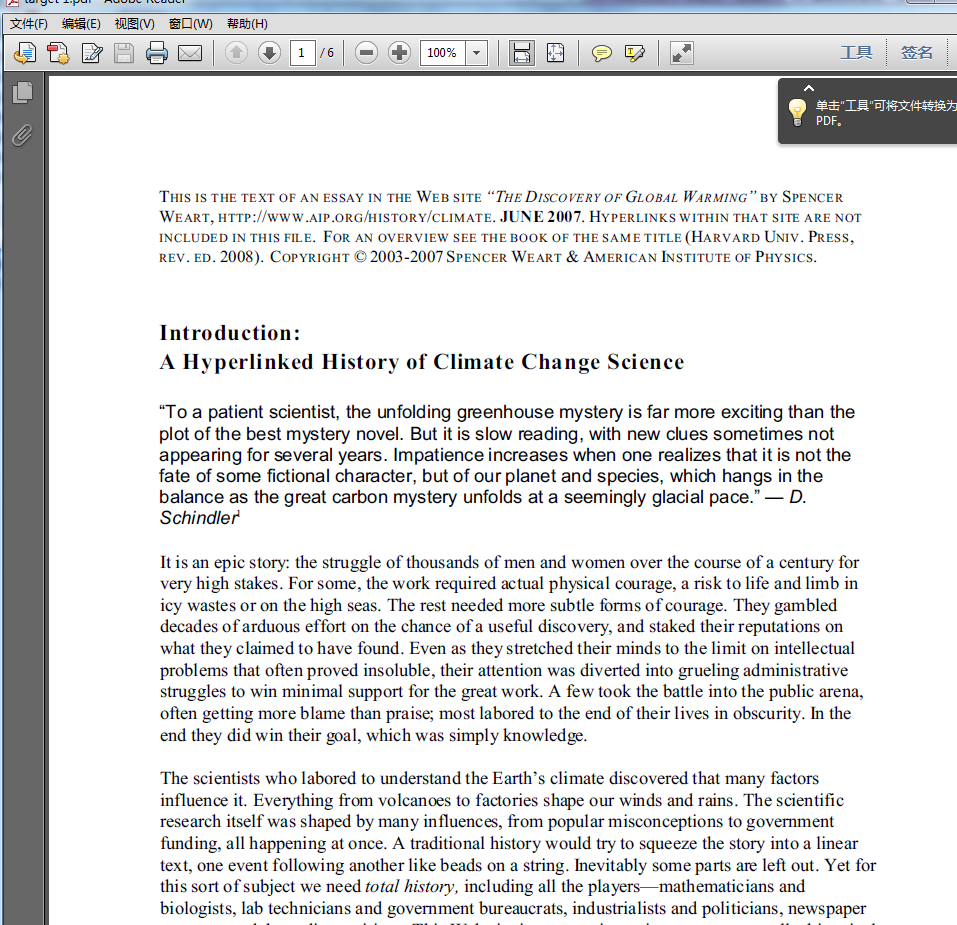Open the 文件(F) menu

point(29,24)
